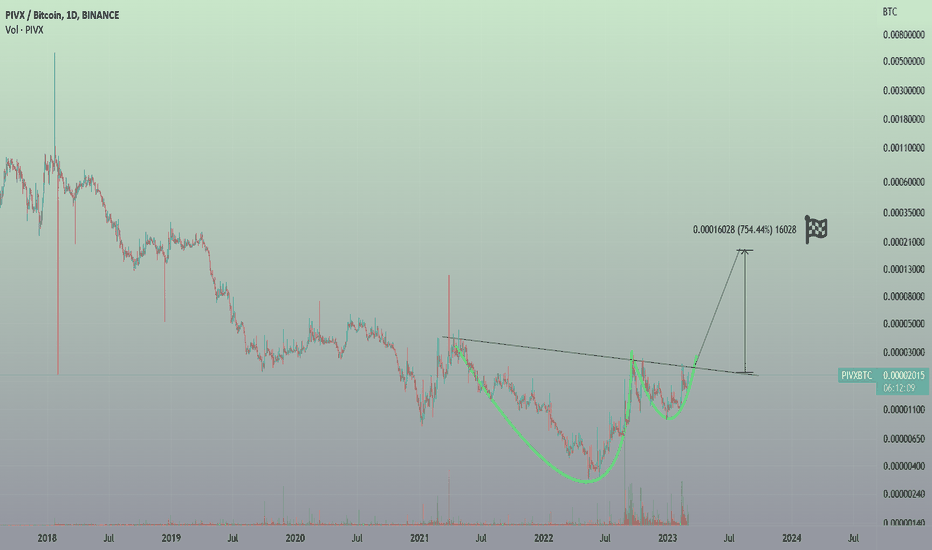Click price axis value 0.00013000
The width and height of the screenshot is (932, 550).
pyautogui.click(x=903, y=269)
